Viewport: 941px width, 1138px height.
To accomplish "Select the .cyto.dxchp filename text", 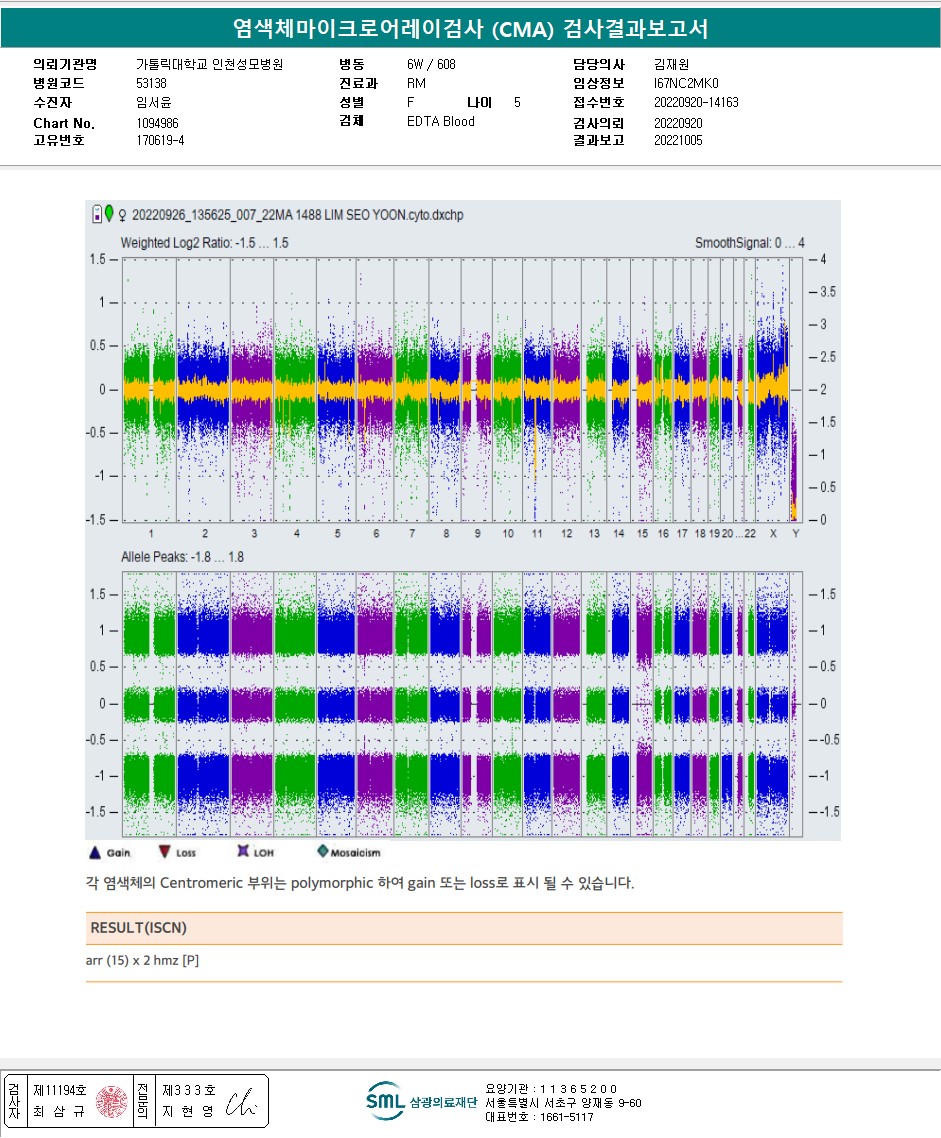I will (x=297, y=215).
